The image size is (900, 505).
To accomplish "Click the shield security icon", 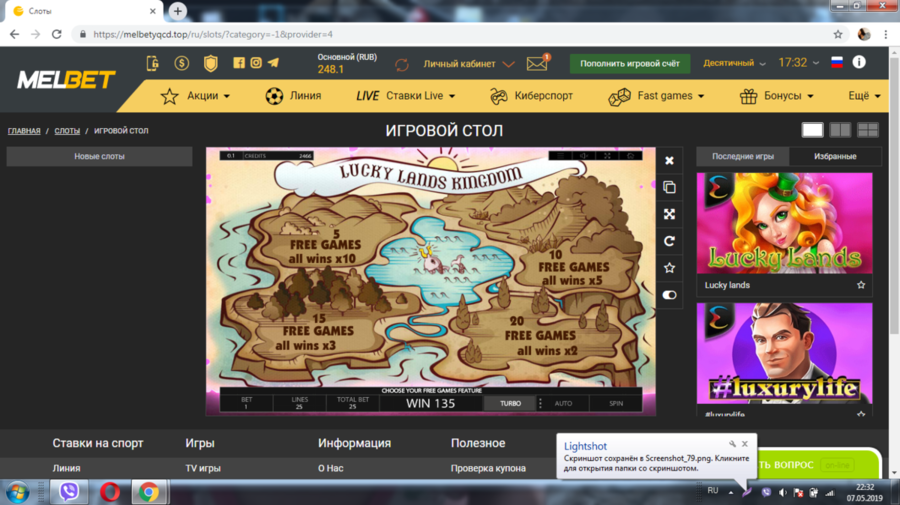I will coord(211,63).
